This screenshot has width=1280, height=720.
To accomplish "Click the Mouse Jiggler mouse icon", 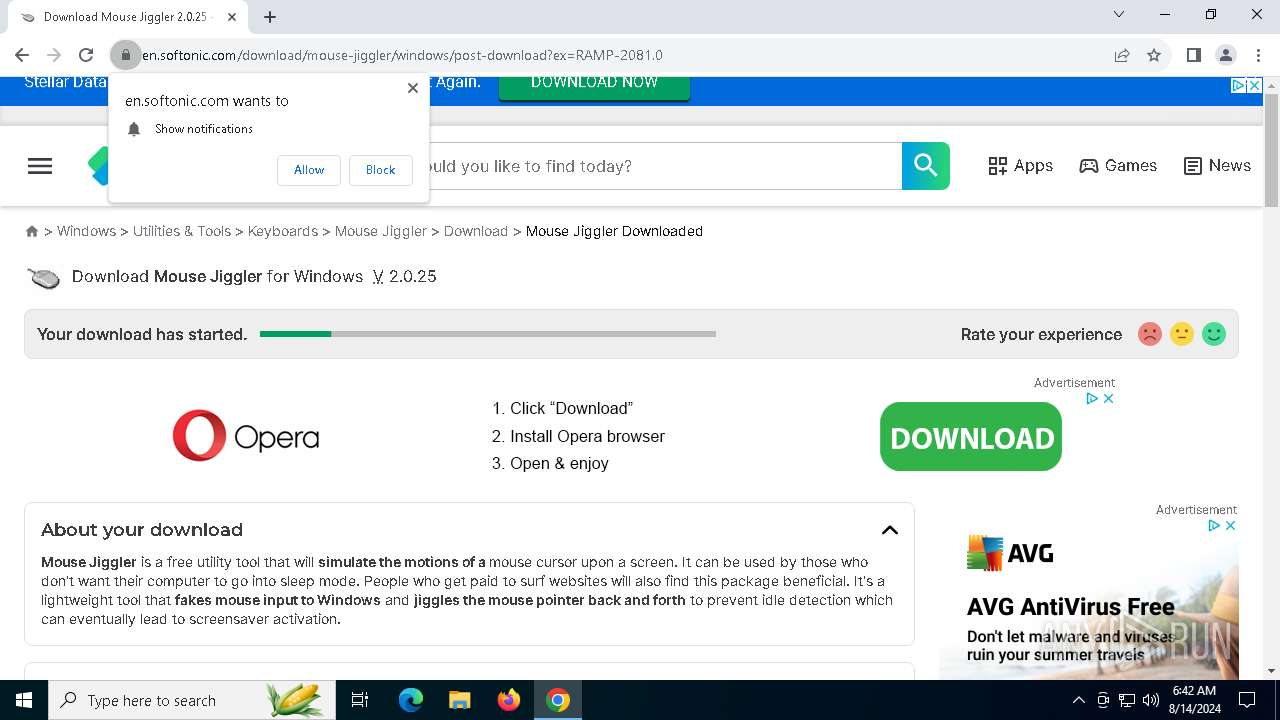I will [44, 277].
